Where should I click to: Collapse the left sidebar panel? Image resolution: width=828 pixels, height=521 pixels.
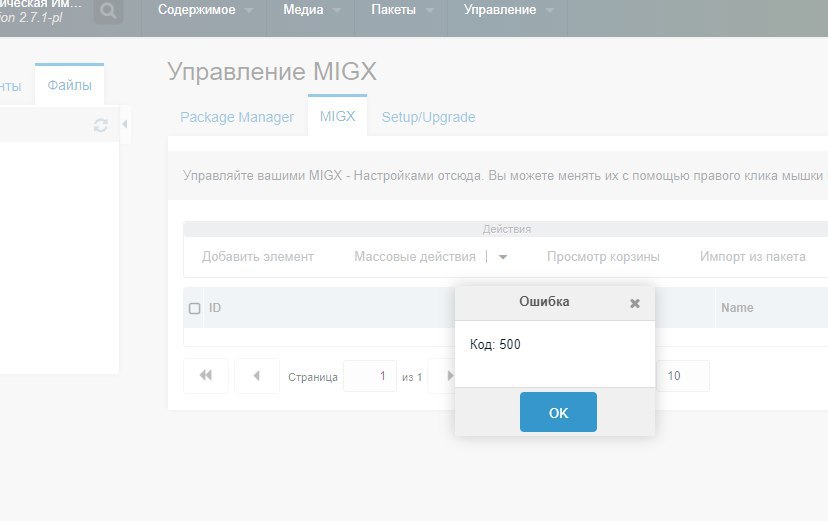coord(125,125)
